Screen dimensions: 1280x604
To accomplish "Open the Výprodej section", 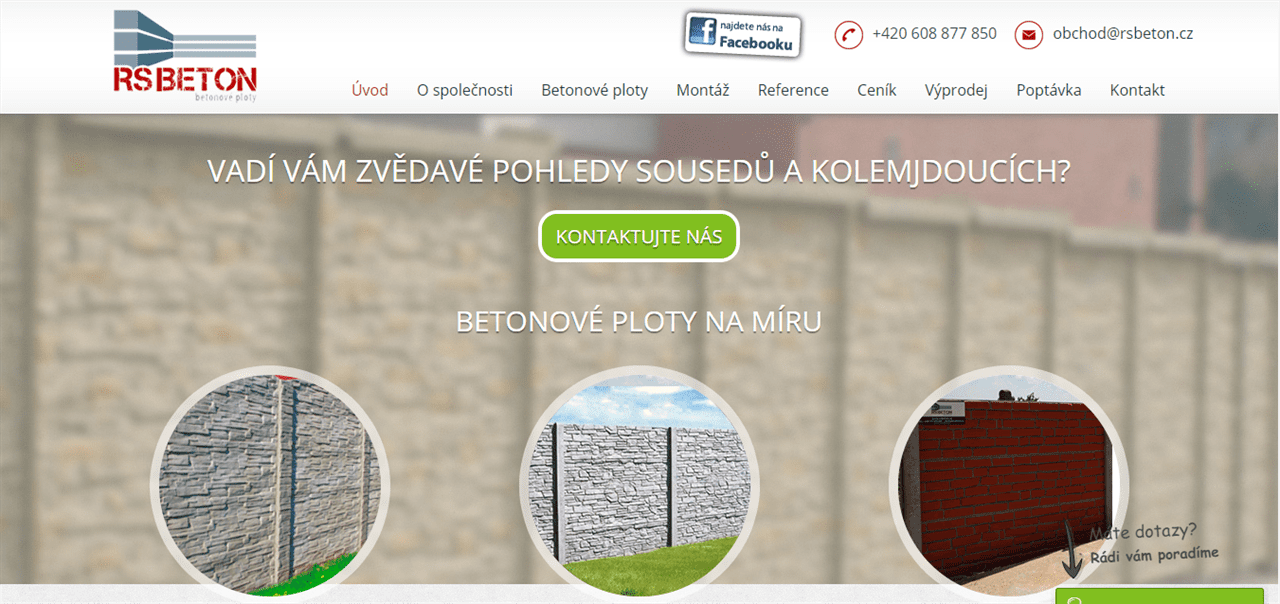I will pyautogui.click(x=956, y=90).
